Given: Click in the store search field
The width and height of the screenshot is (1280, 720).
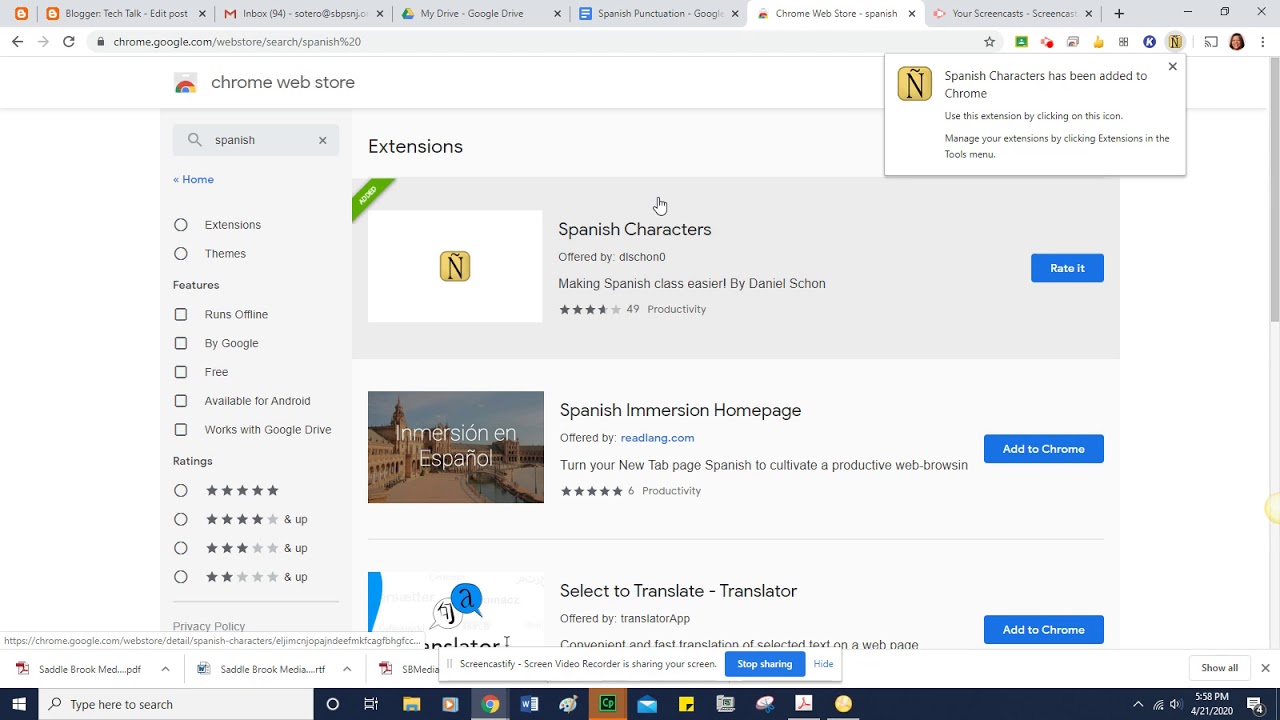Looking at the screenshot, I should coord(256,140).
